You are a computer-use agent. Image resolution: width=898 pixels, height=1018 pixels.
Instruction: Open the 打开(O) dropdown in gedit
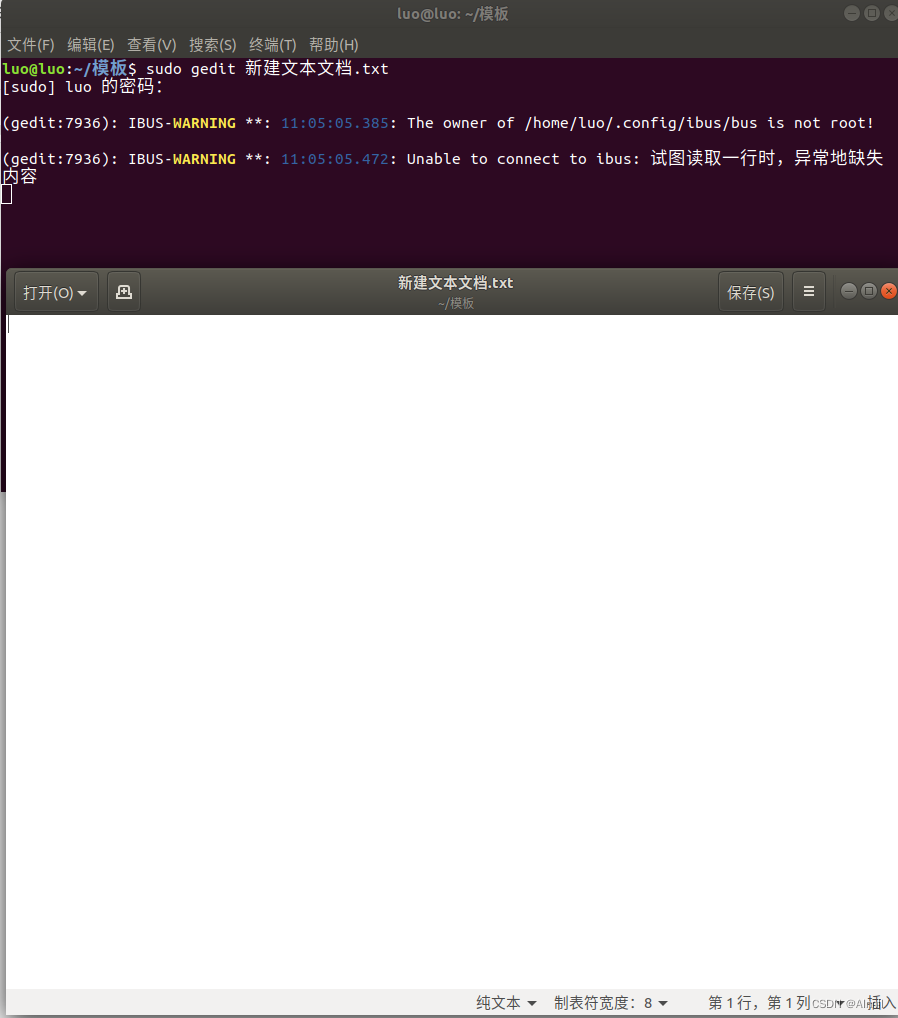pos(54,291)
